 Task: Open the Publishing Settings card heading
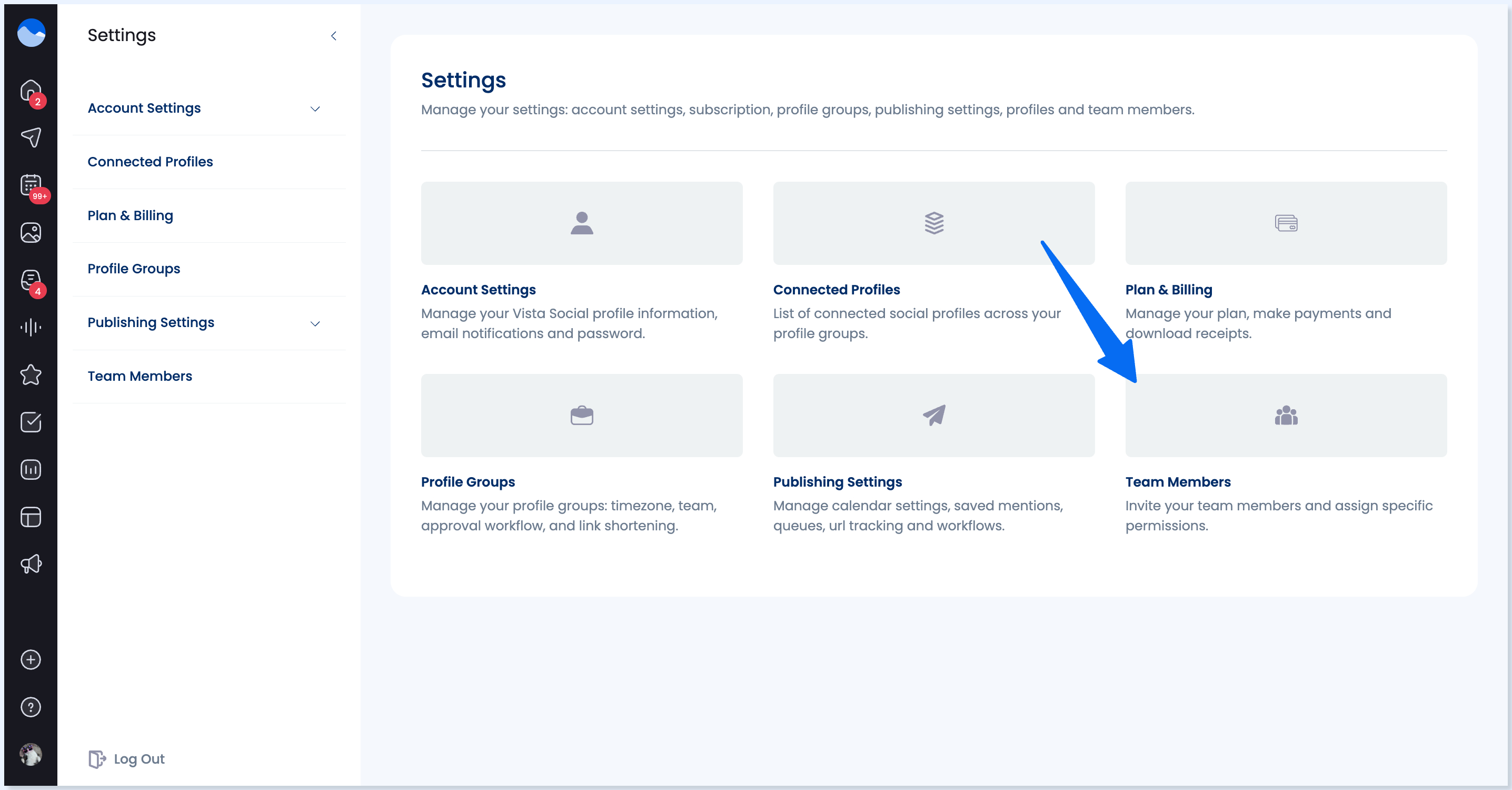[x=838, y=481]
